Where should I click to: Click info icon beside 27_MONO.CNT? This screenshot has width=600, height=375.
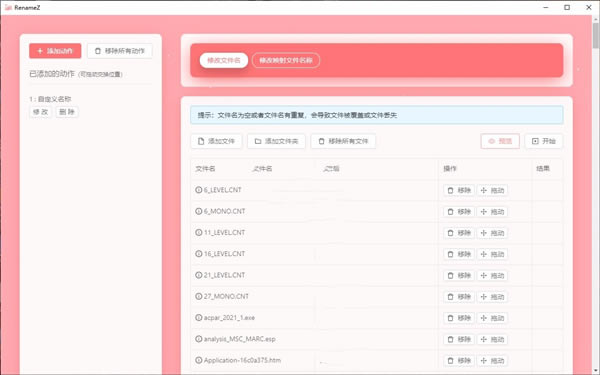(x=199, y=296)
